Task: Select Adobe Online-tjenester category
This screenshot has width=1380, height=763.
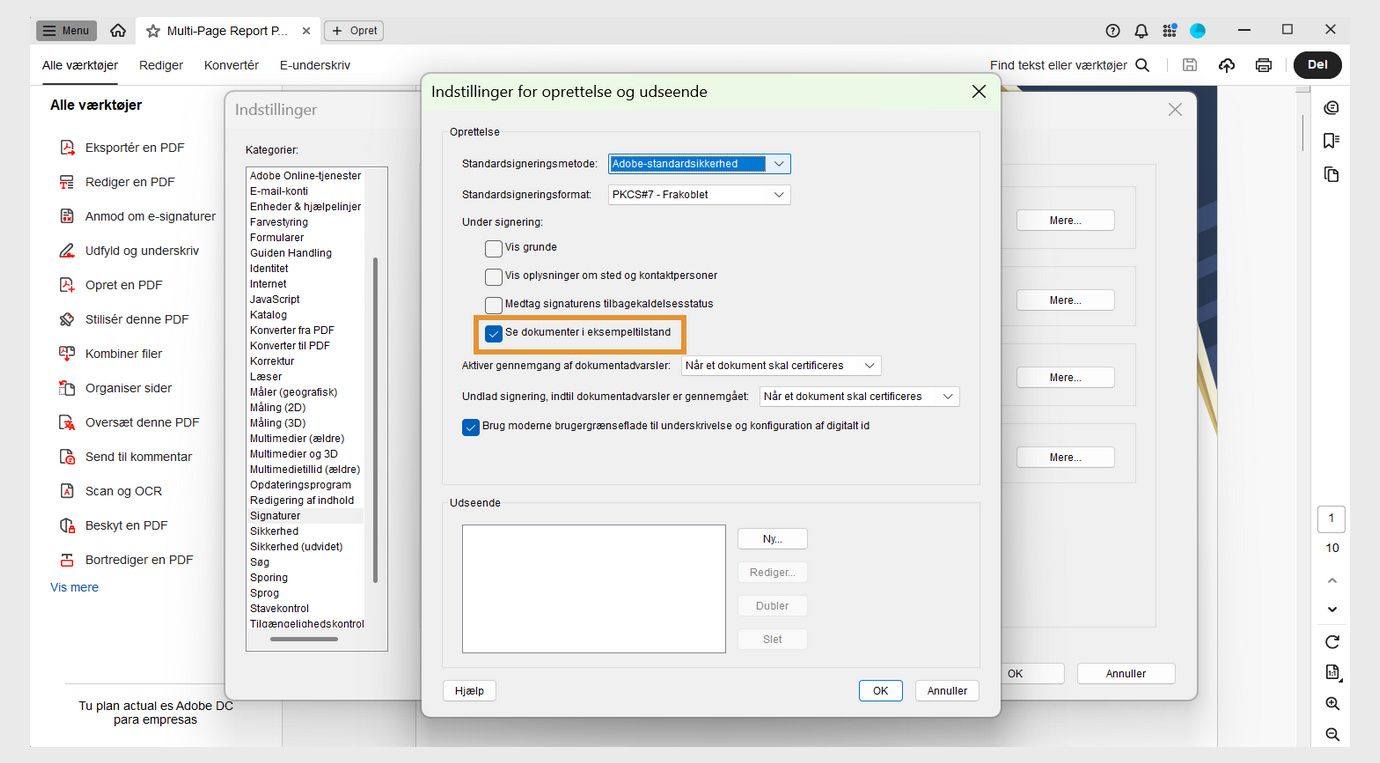Action: pyautogui.click(x=305, y=176)
